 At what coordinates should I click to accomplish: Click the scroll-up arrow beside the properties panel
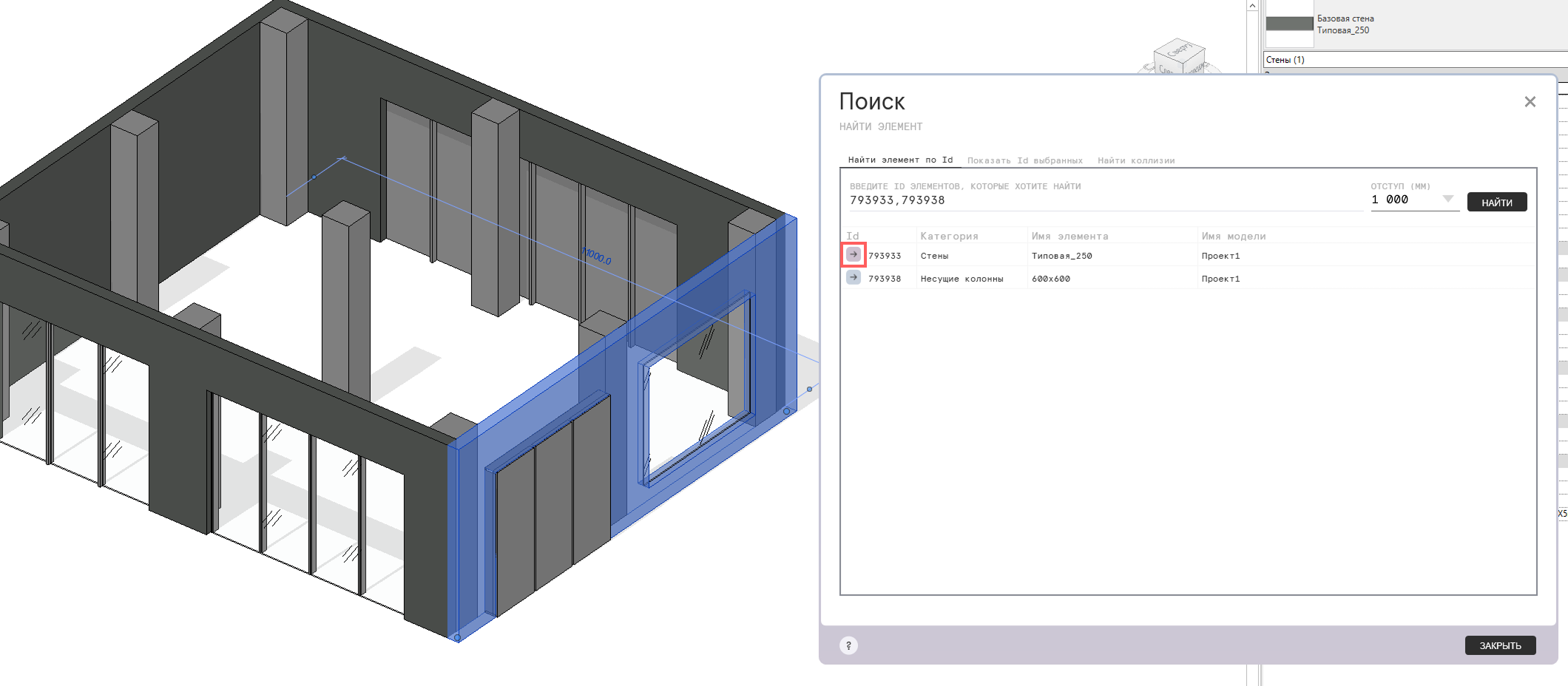point(1252,6)
